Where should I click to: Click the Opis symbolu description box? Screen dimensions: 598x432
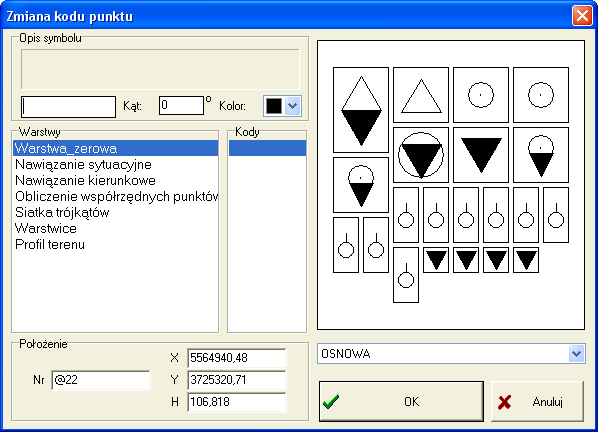tap(160, 69)
